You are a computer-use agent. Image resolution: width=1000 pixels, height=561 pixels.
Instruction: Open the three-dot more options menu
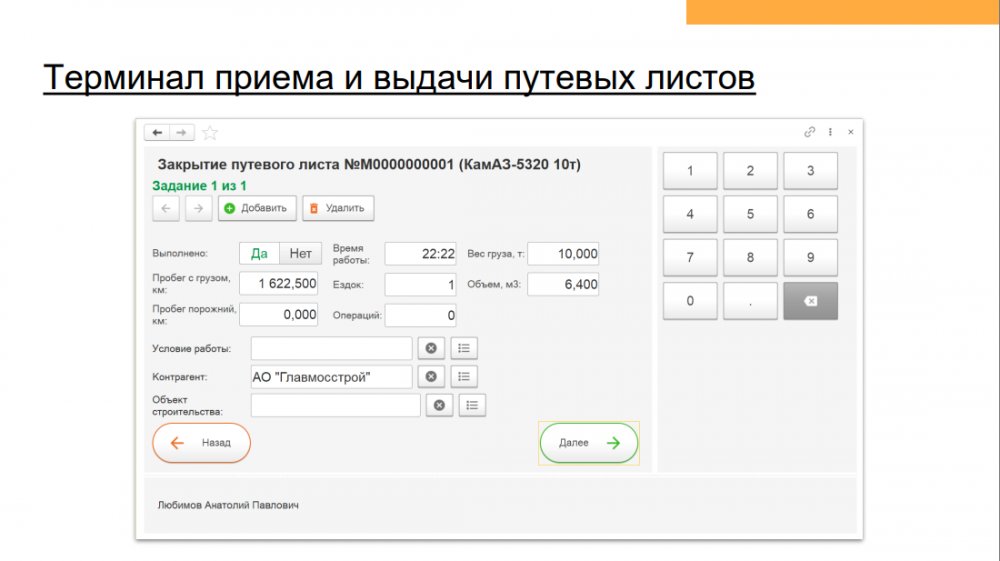[x=830, y=132]
